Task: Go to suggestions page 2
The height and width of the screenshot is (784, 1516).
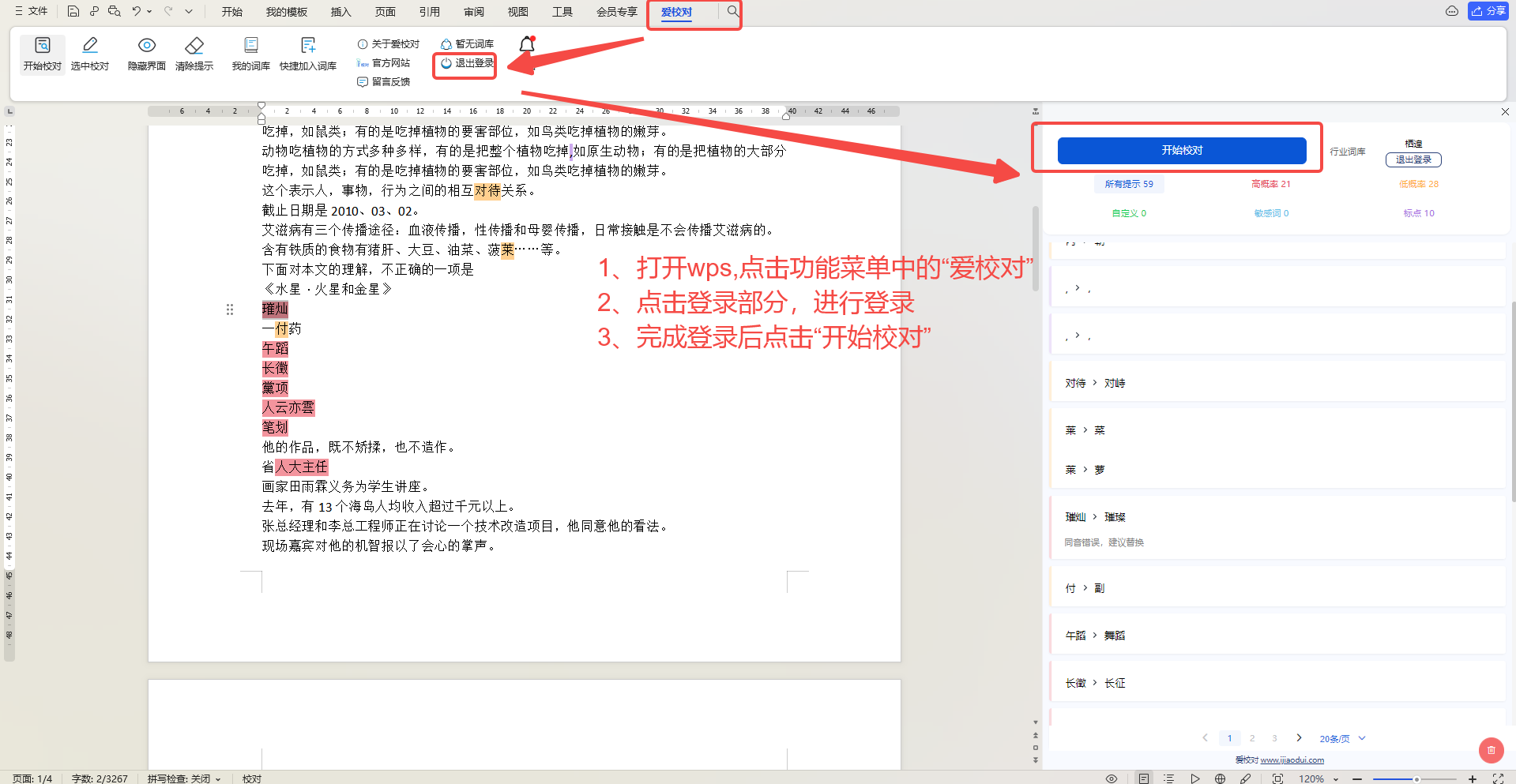Action: tap(1252, 738)
